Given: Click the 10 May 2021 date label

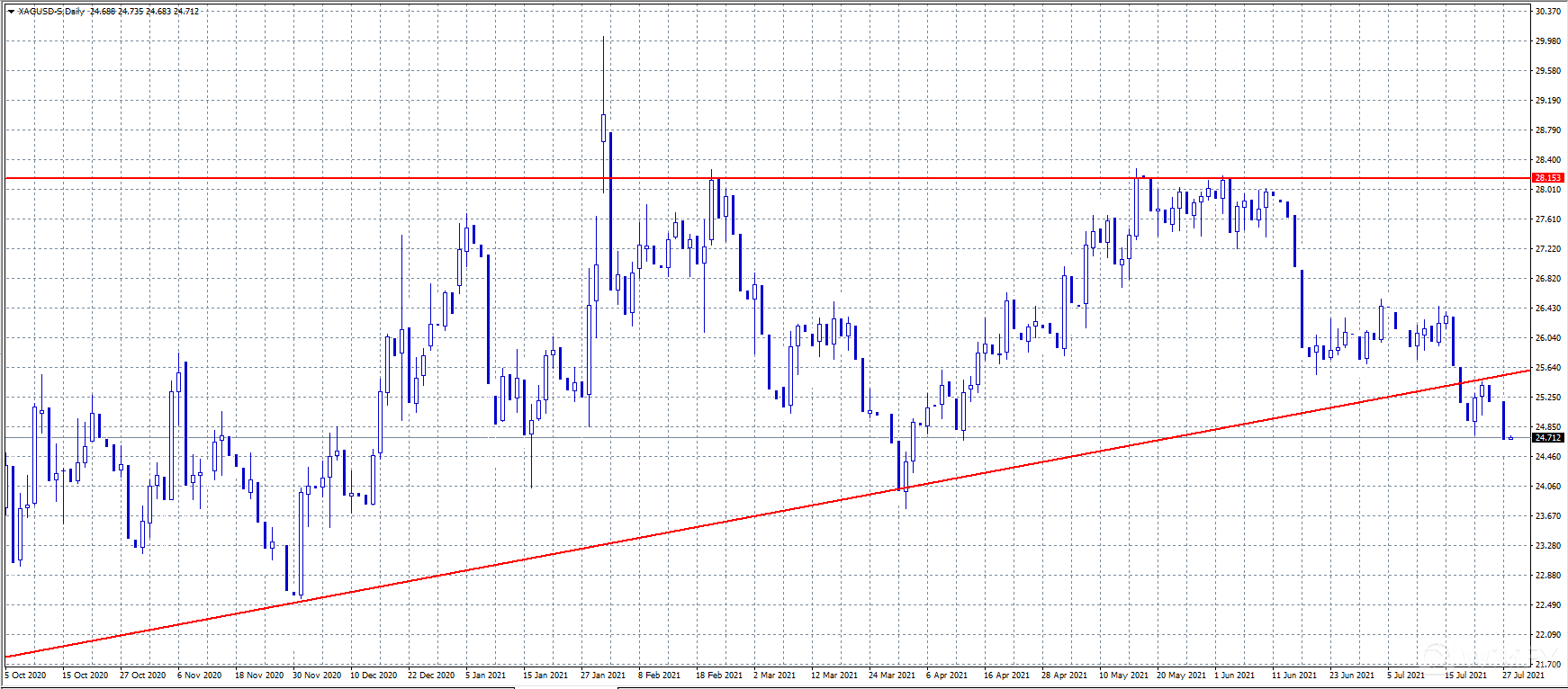Looking at the screenshot, I should click(1123, 675).
